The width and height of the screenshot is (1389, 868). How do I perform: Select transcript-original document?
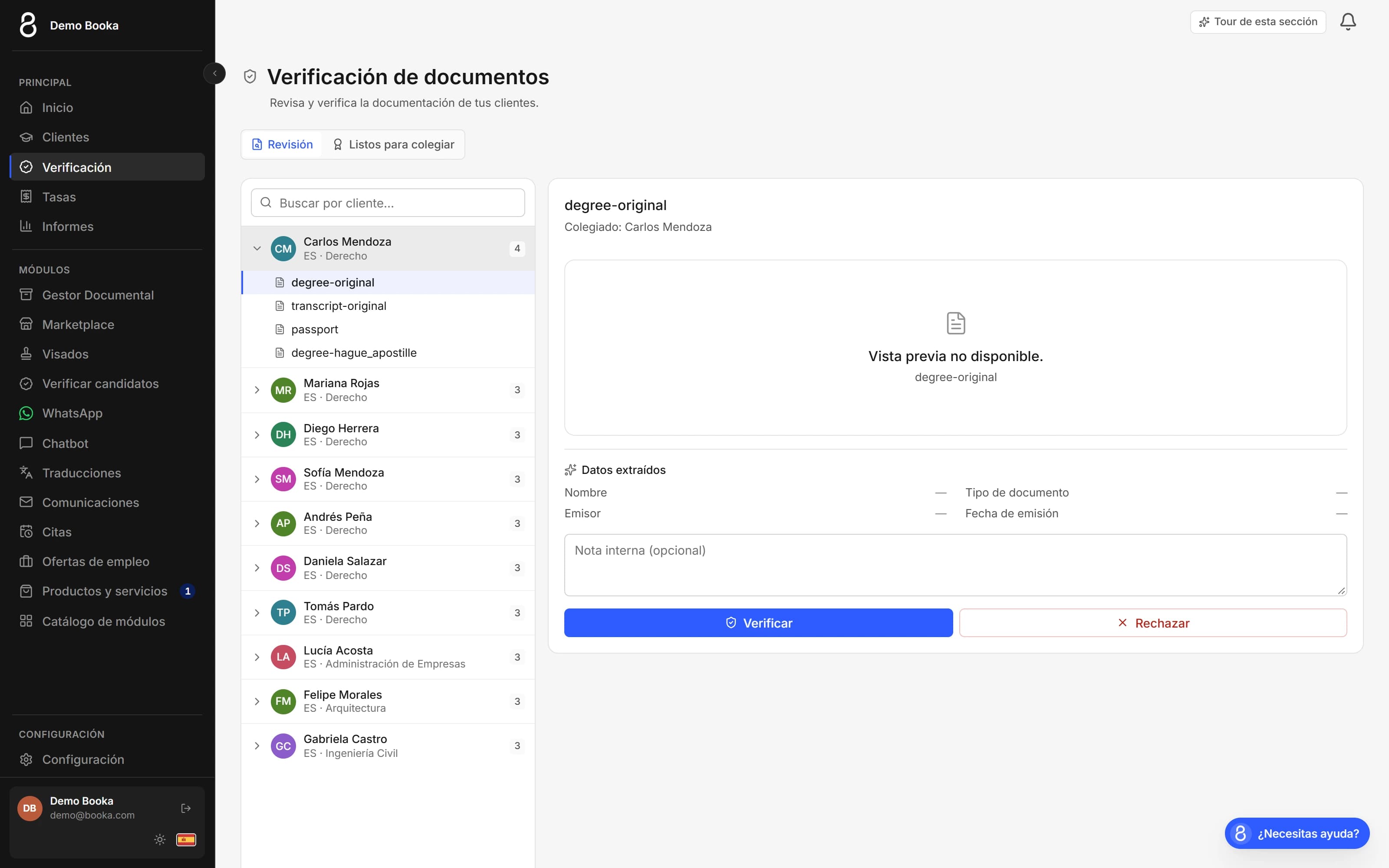click(388, 306)
